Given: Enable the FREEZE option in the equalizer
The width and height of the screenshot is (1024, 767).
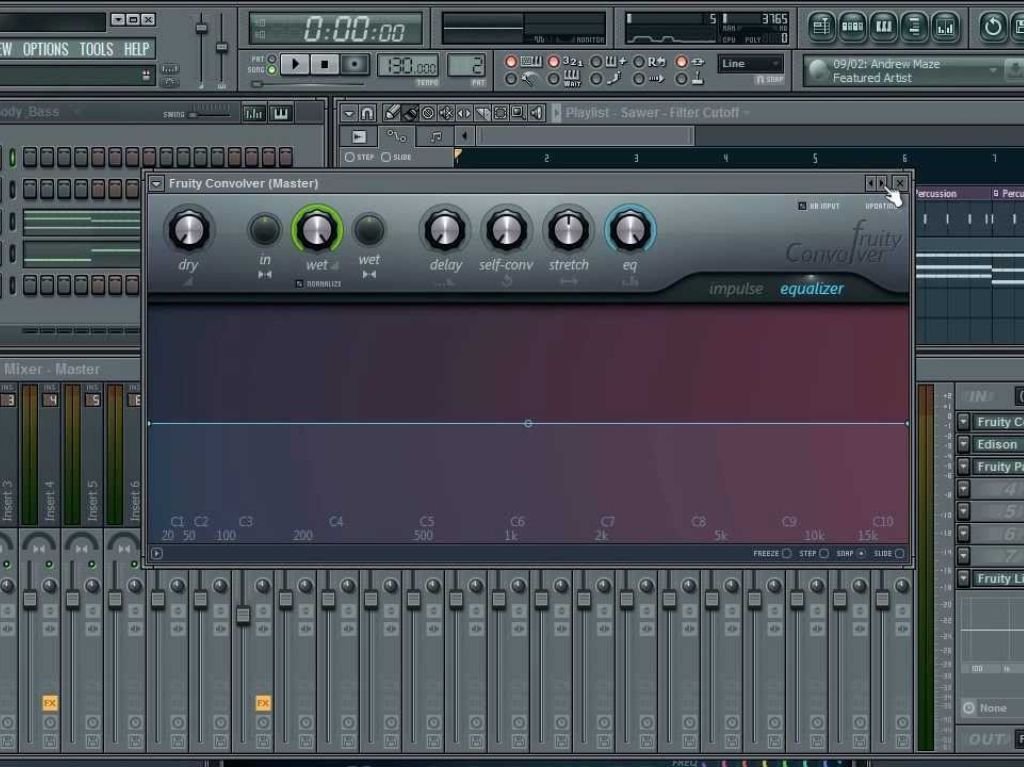Looking at the screenshot, I should coord(786,553).
